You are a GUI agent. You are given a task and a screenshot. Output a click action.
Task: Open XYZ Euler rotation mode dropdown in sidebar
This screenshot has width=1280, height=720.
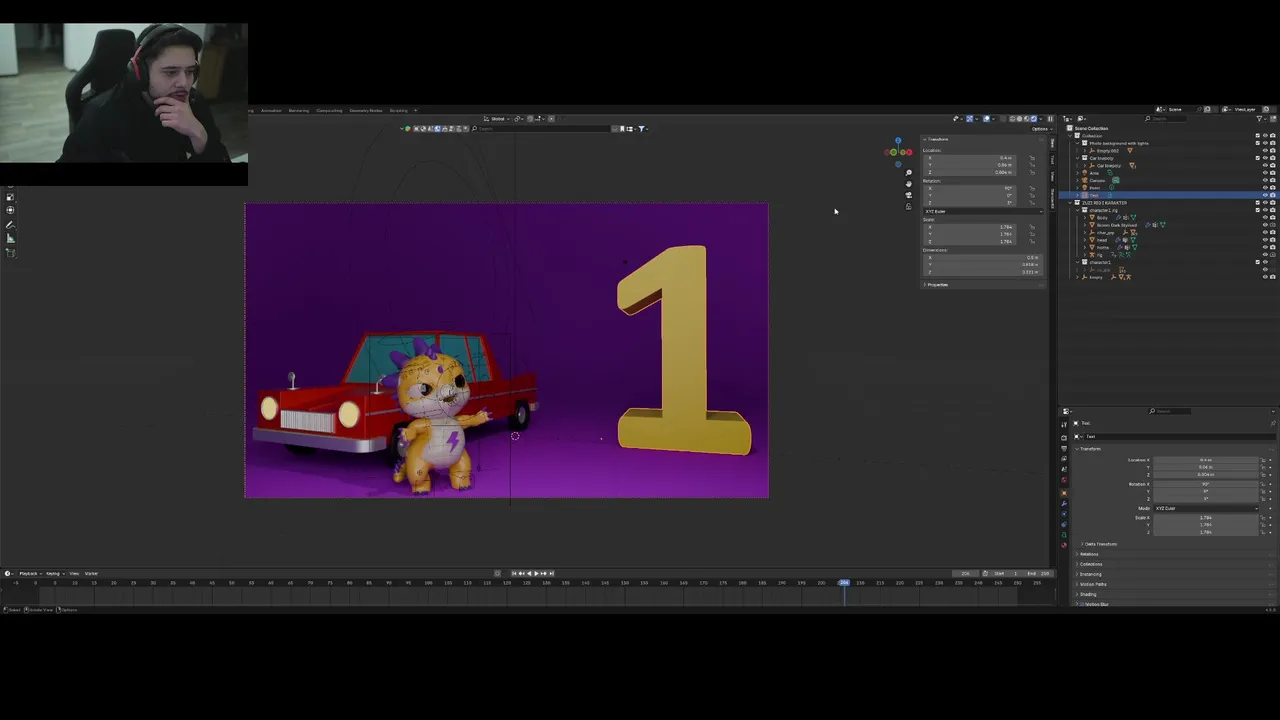tap(984, 211)
